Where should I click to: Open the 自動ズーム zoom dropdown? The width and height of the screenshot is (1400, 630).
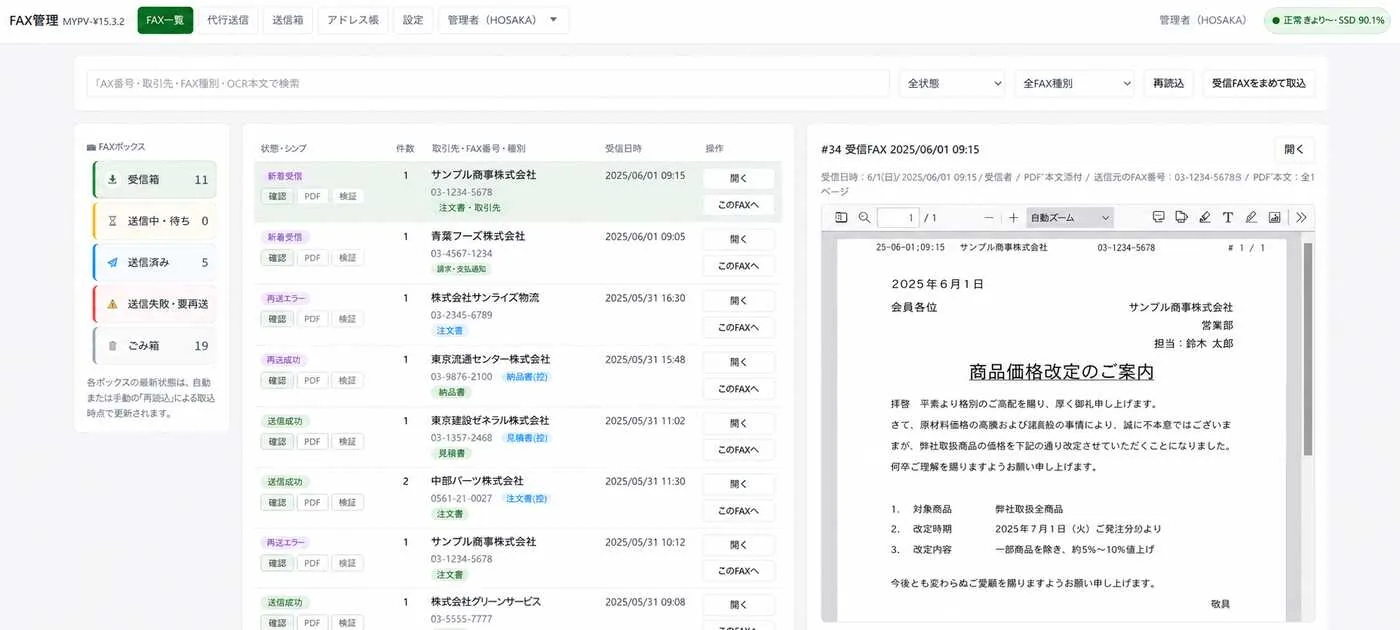[1070, 217]
